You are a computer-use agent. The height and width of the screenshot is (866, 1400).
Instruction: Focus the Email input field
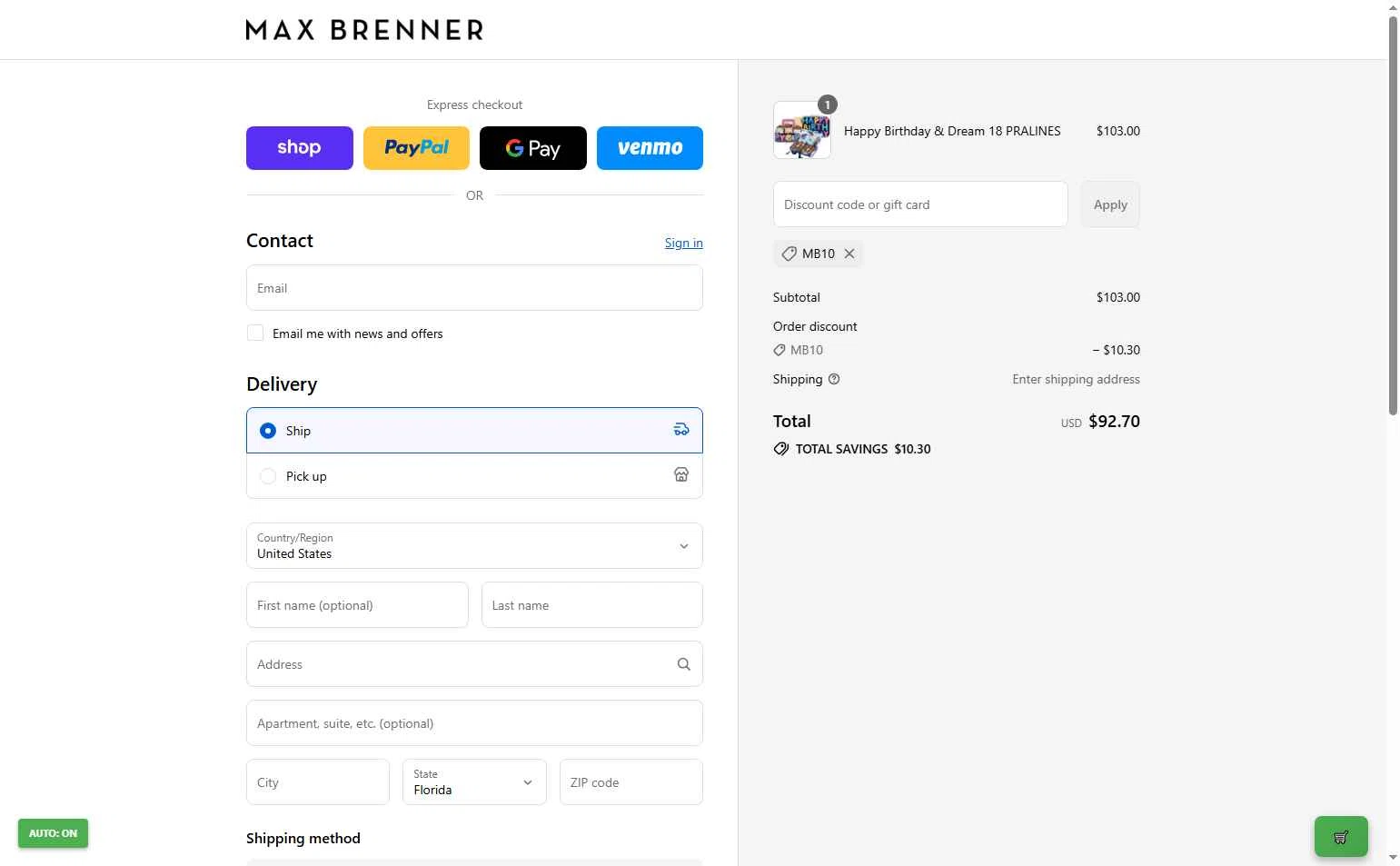[x=474, y=288]
